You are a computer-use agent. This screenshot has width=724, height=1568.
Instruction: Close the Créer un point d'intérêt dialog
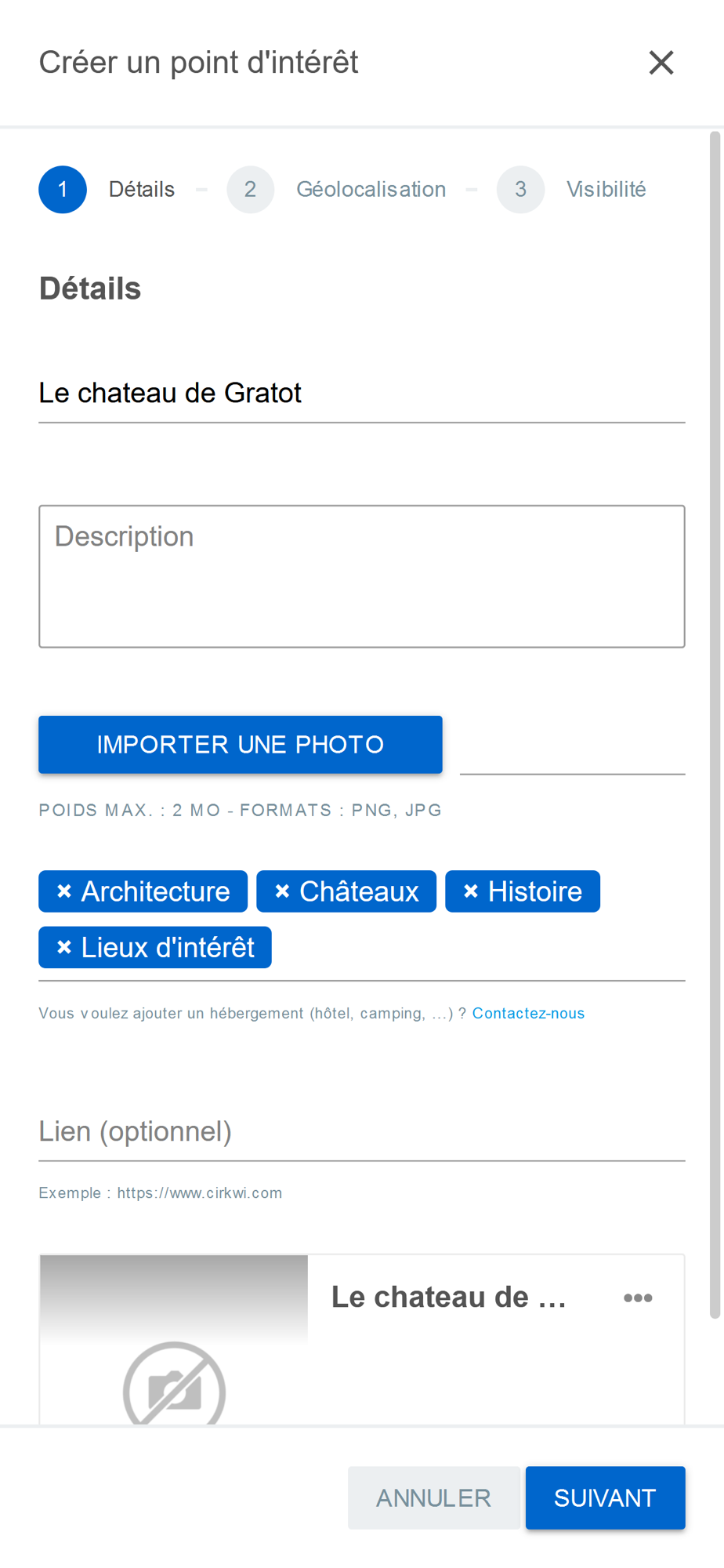tap(661, 63)
